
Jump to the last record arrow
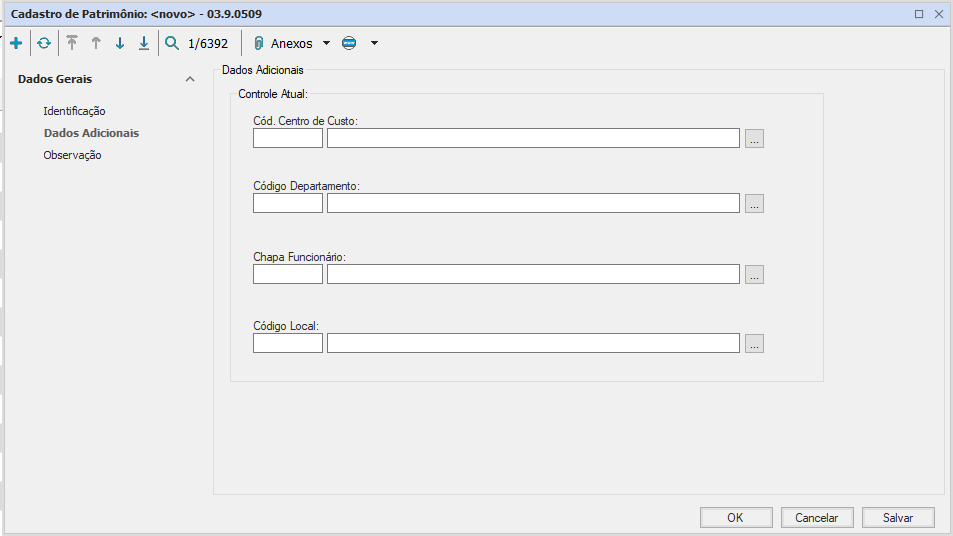coord(144,44)
